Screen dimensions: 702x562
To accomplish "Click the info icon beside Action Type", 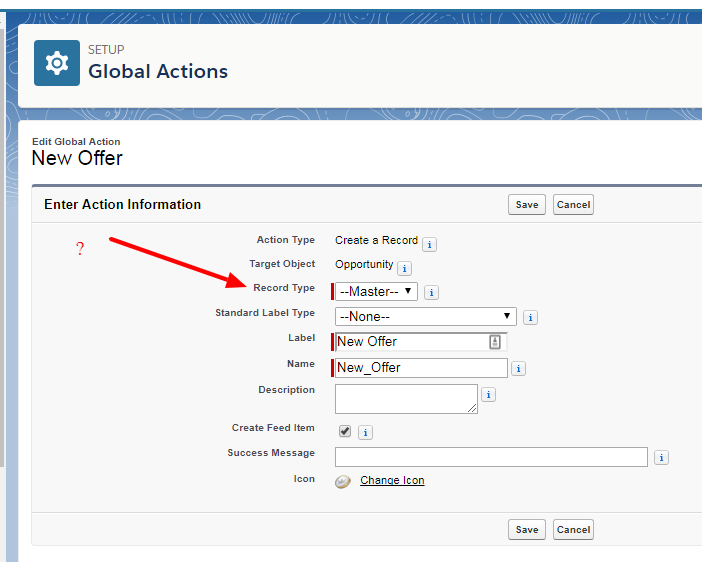I will [429, 244].
